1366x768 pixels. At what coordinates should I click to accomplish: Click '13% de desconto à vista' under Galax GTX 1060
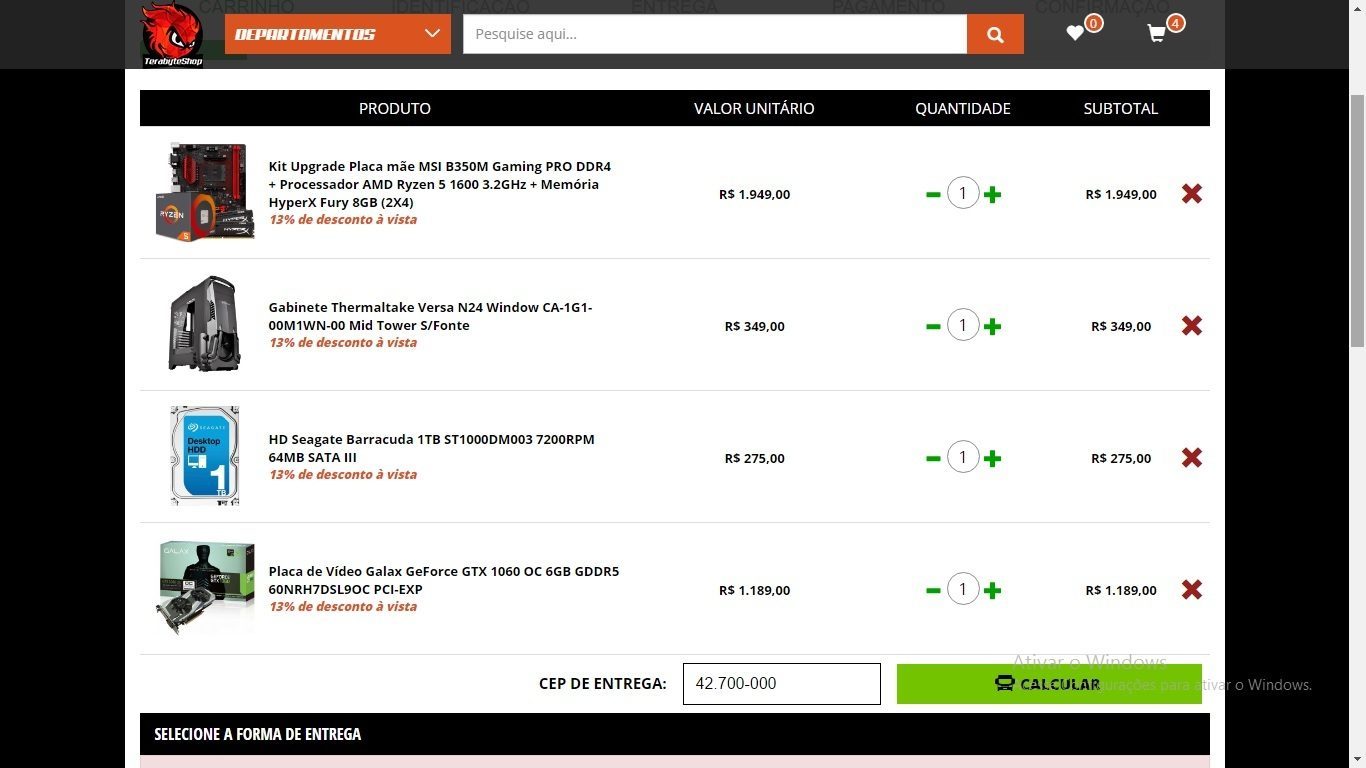[343, 606]
